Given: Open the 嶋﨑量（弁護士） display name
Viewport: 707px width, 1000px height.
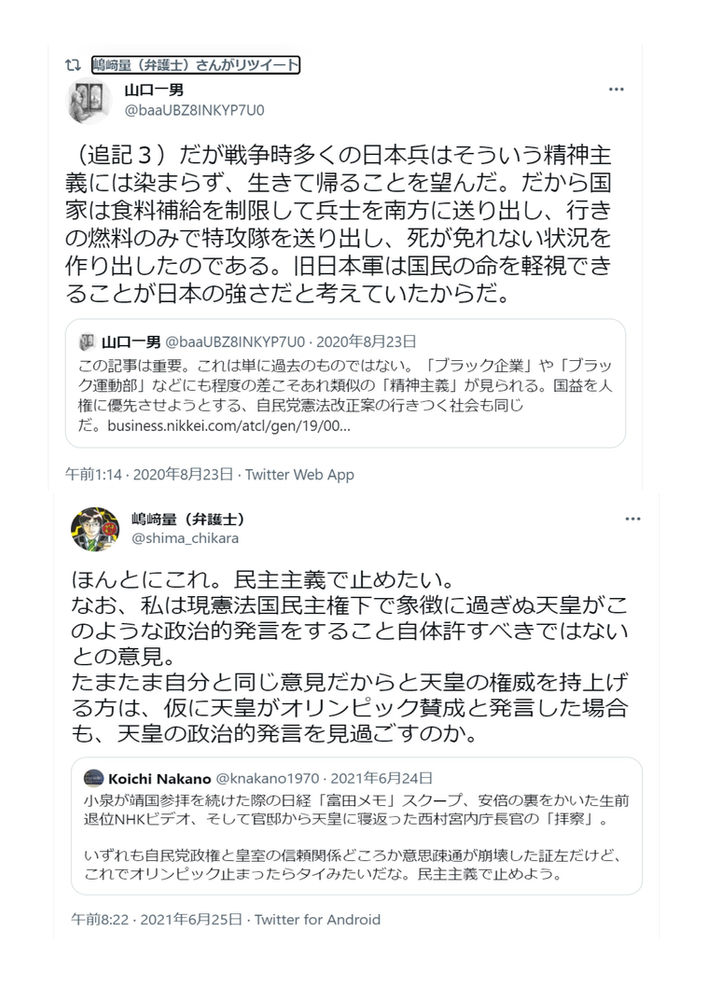Looking at the screenshot, I should point(188,519).
